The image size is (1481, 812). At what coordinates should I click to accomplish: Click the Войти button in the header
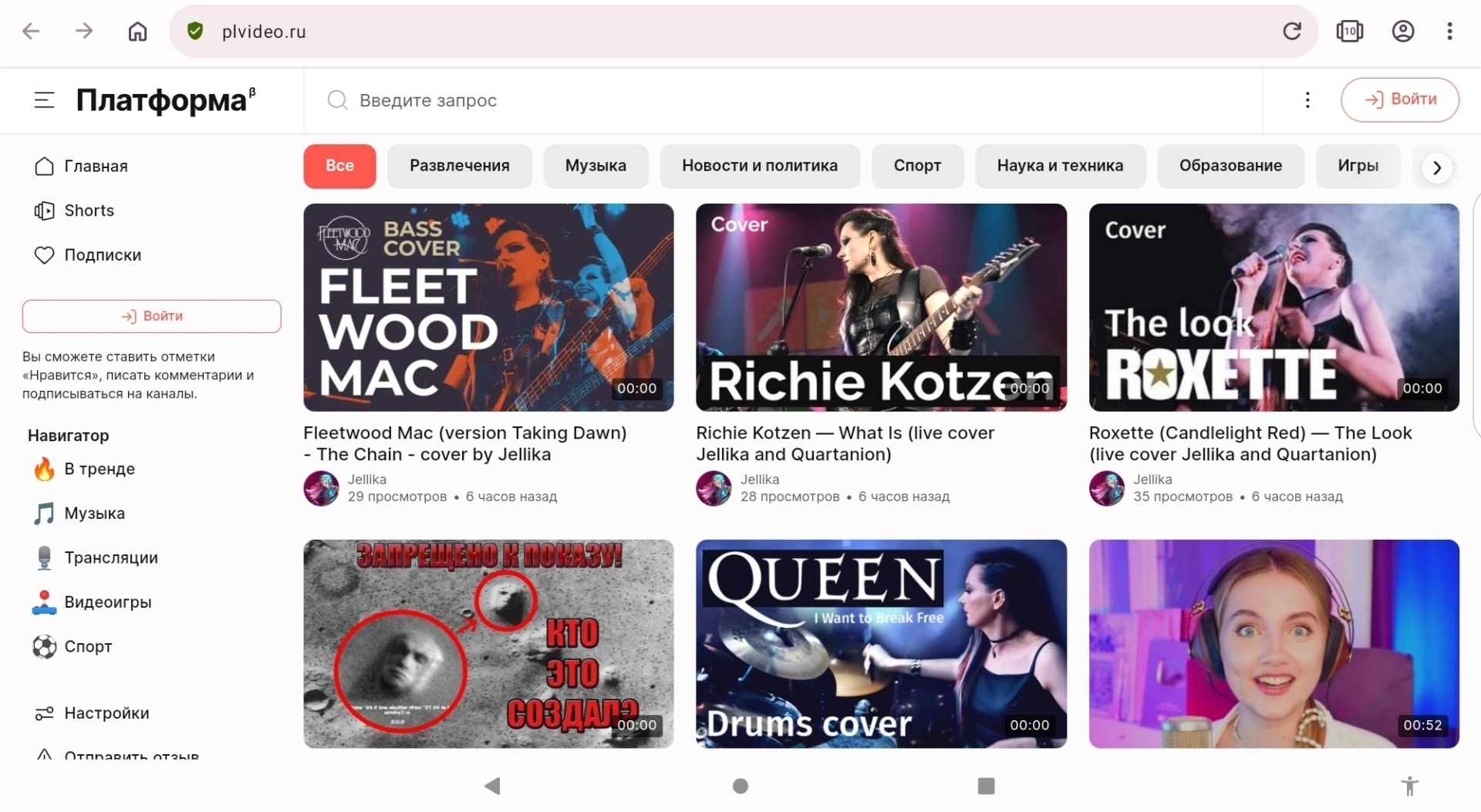click(x=1399, y=99)
